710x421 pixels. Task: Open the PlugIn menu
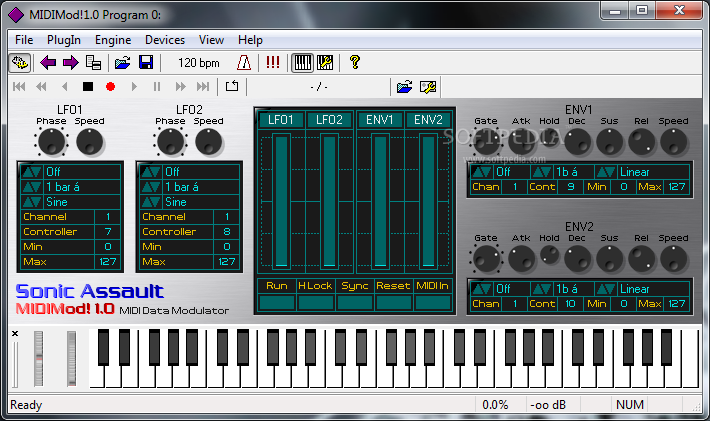click(64, 40)
